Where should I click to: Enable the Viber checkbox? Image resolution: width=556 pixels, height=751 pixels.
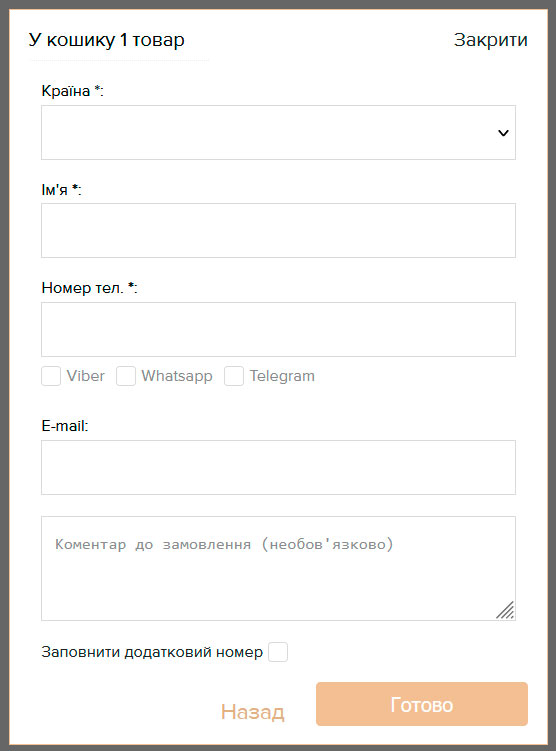(x=51, y=376)
